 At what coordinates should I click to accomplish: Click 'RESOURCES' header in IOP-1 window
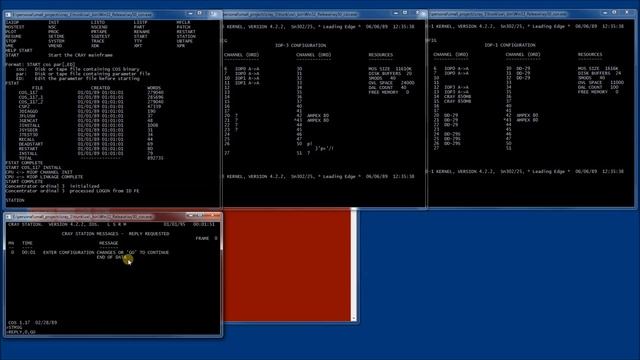590,54
